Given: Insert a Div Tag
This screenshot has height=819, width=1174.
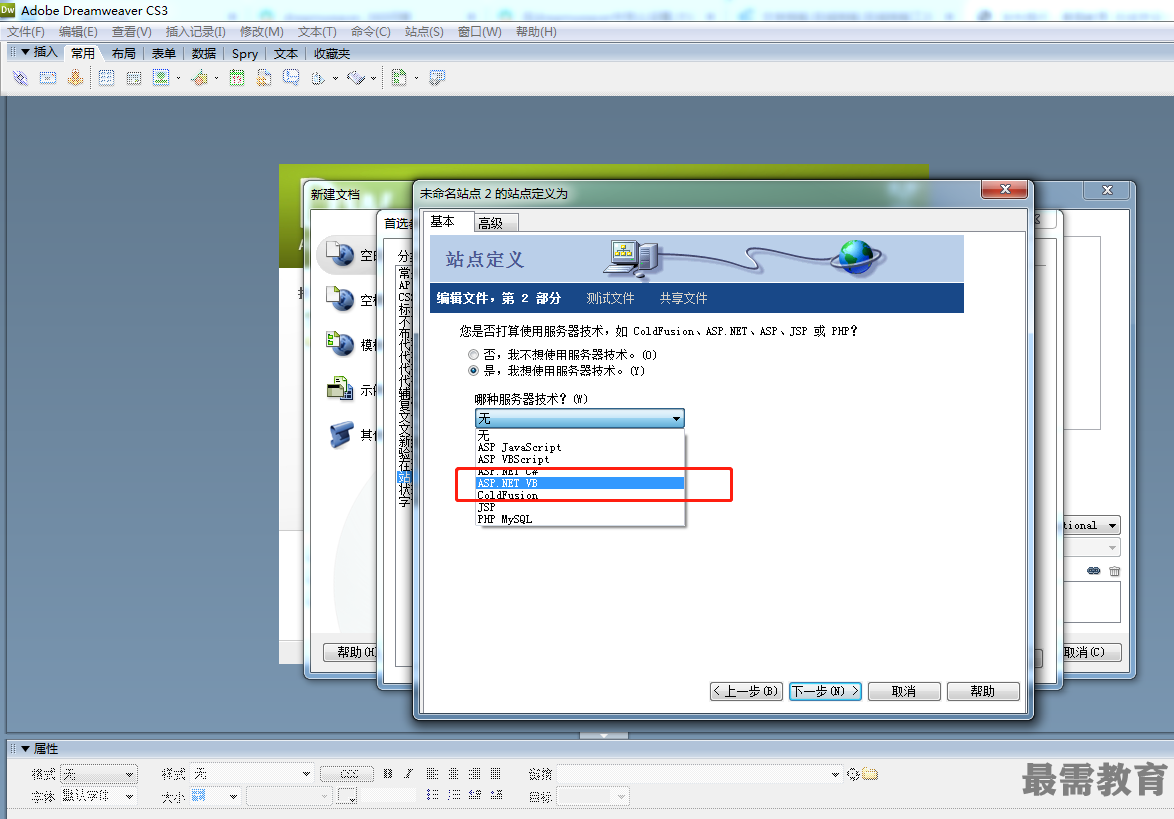Looking at the screenshot, I should 134,78.
